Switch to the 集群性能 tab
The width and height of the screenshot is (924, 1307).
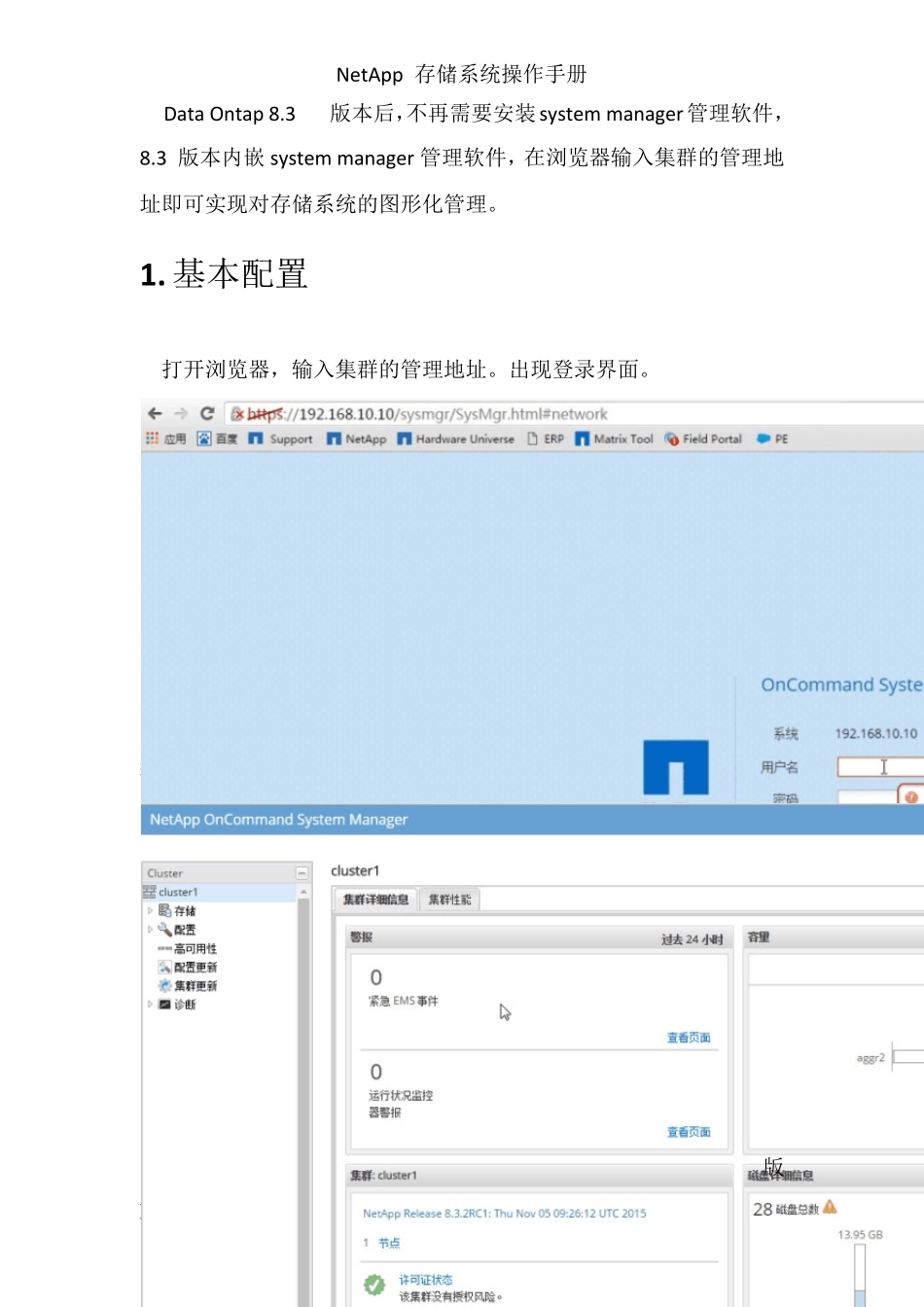[449, 900]
